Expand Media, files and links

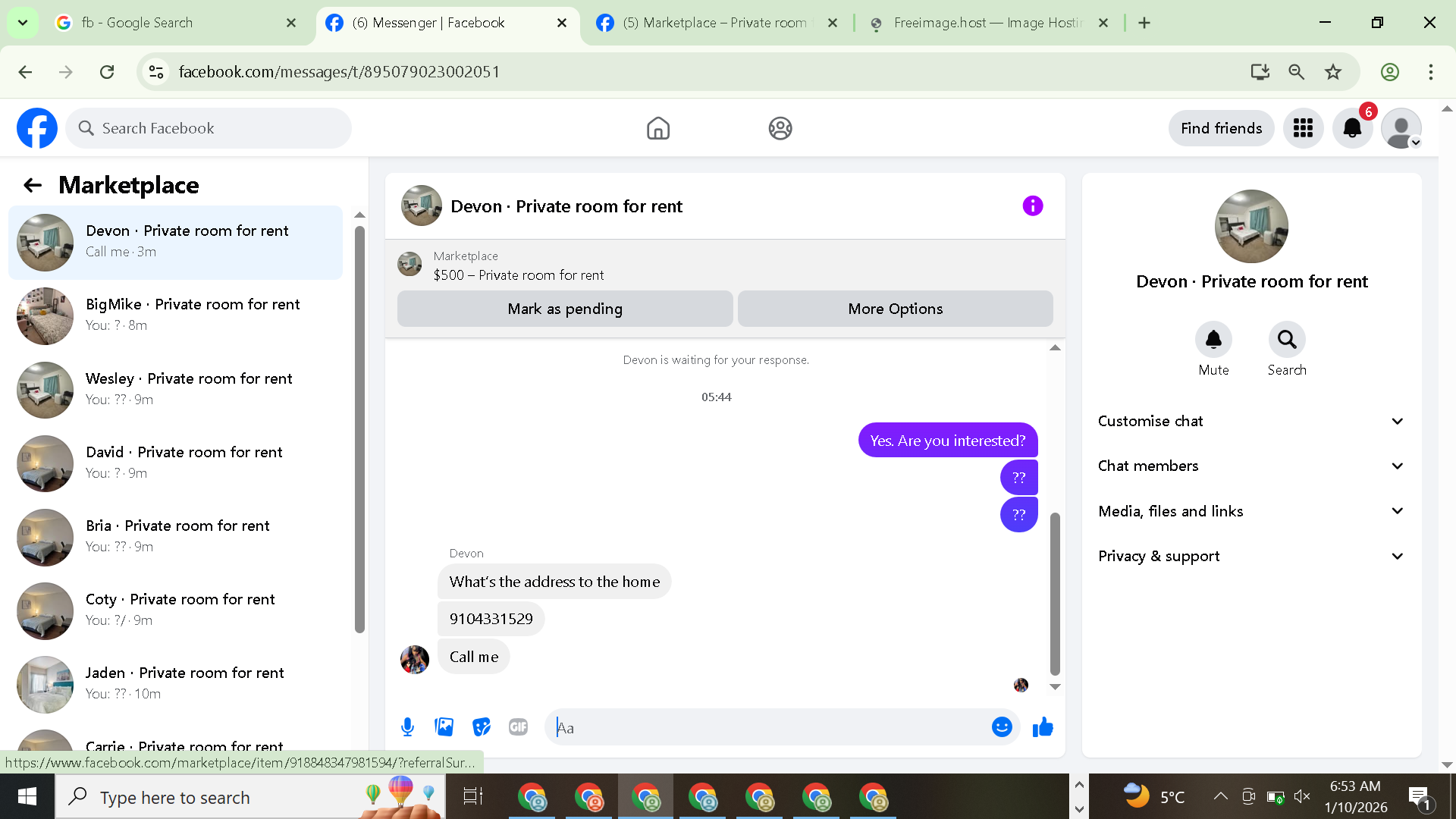pyautogui.click(x=1251, y=511)
